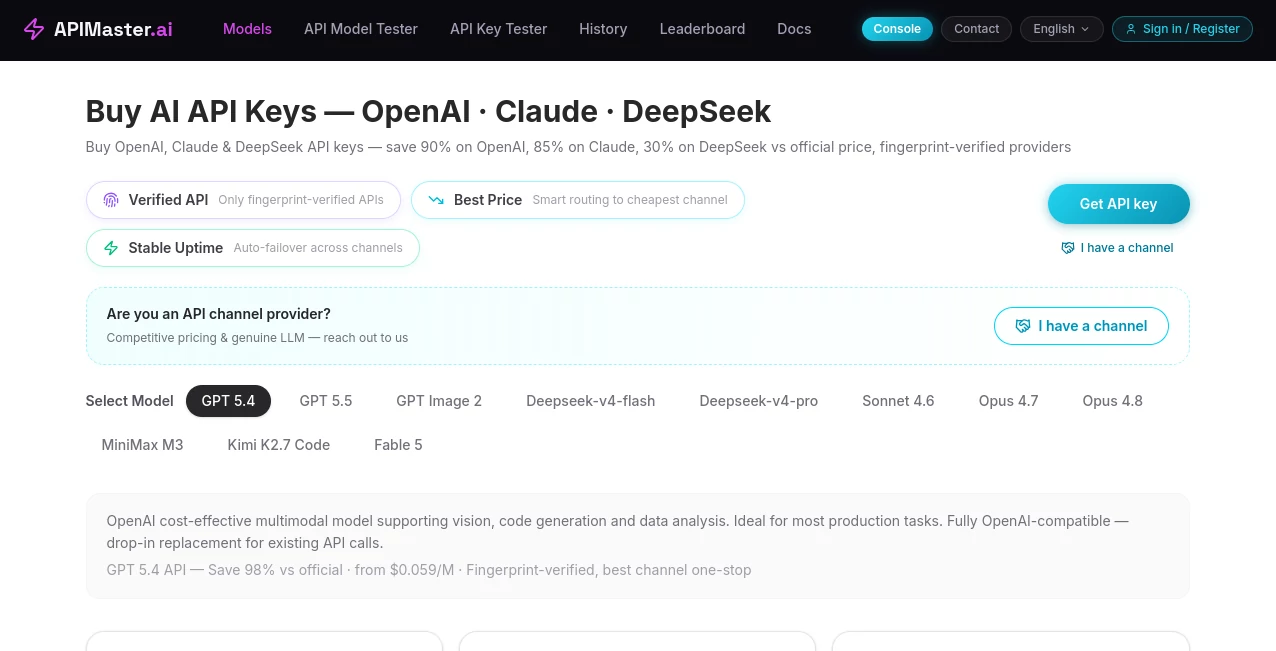Go to API Model Tester
The height and width of the screenshot is (651, 1276).
[x=361, y=29]
